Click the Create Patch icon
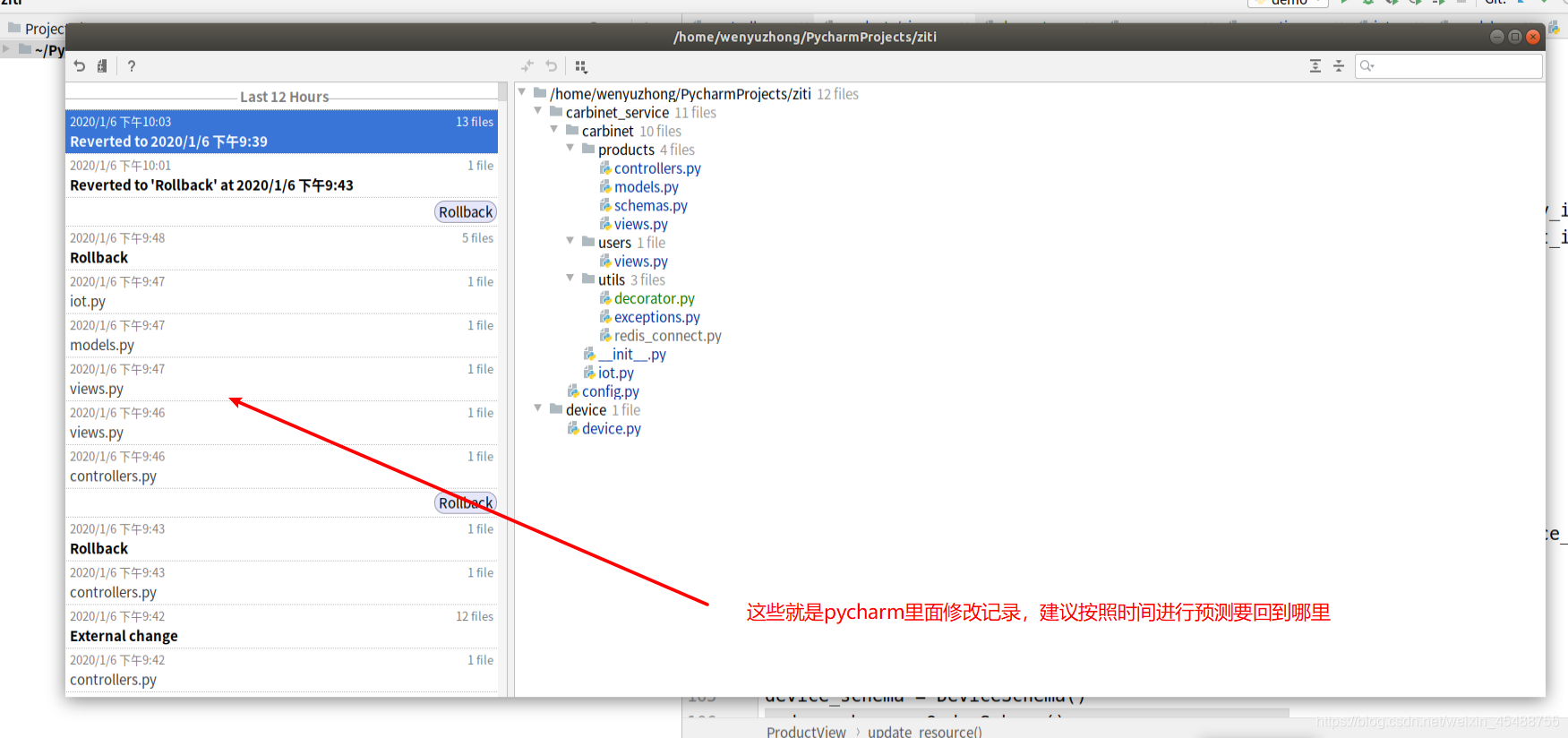 [102, 66]
